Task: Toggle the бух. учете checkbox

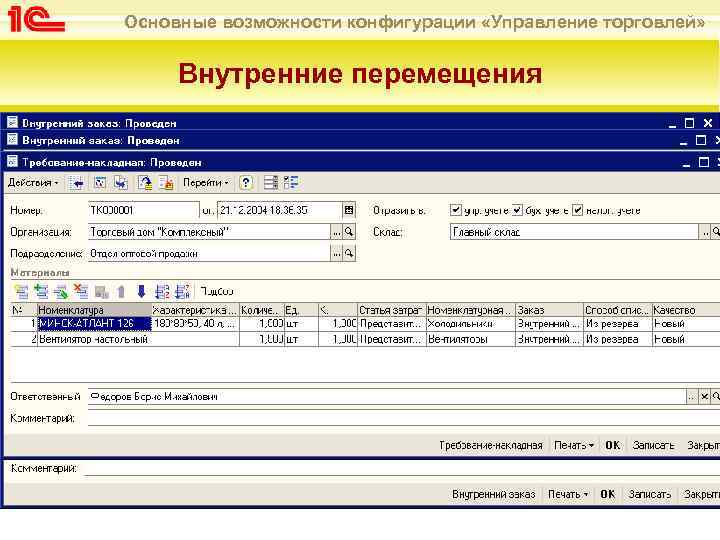Action: 517,210
